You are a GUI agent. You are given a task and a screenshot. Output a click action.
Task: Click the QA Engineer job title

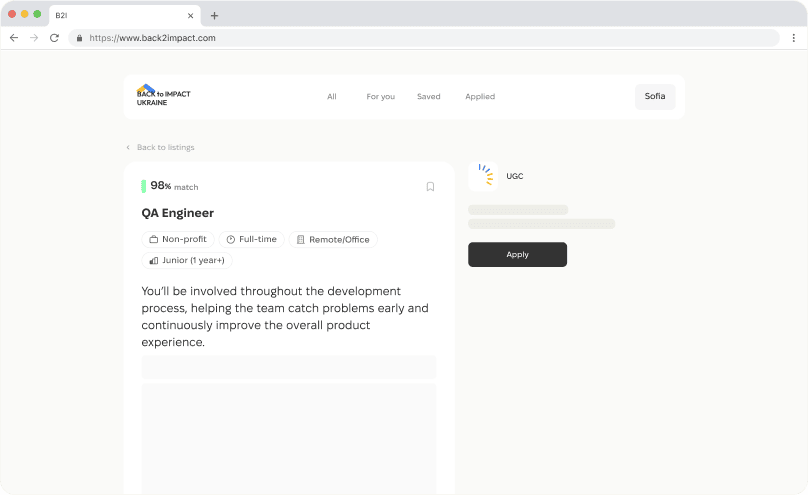click(x=177, y=213)
